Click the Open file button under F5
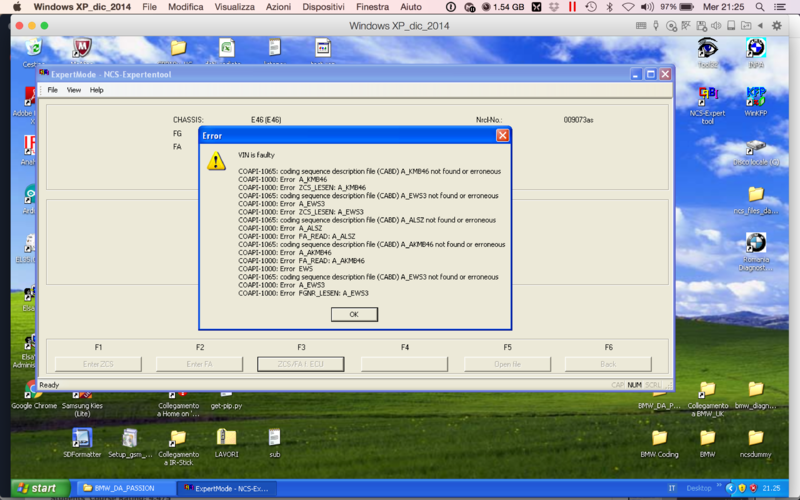The height and width of the screenshot is (500, 800). [x=507, y=364]
